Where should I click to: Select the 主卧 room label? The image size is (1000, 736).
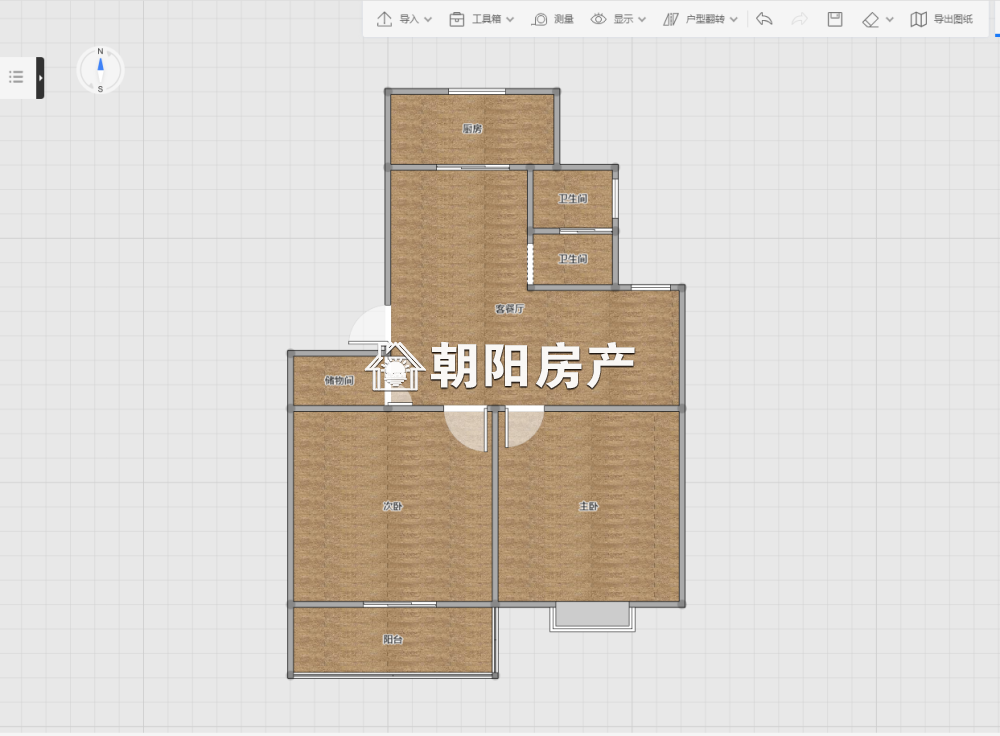[x=589, y=506]
